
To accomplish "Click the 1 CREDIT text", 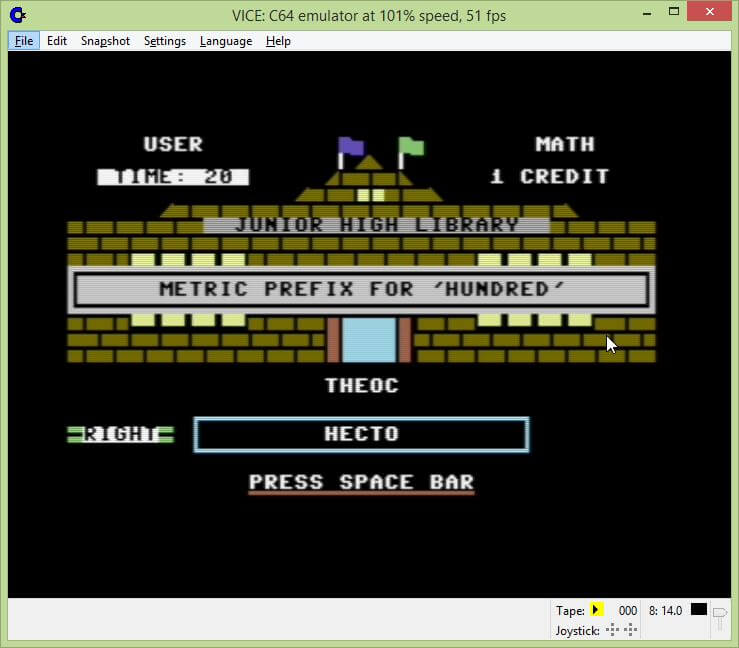I will point(550,177).
